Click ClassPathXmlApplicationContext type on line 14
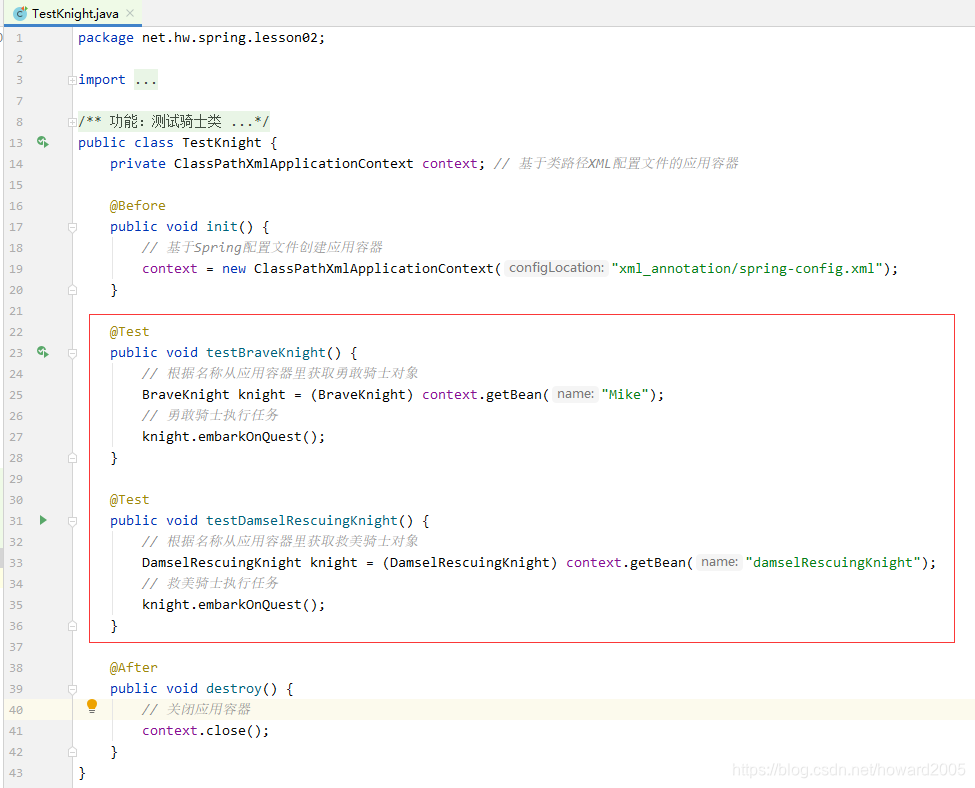 (x=293, y=164)
